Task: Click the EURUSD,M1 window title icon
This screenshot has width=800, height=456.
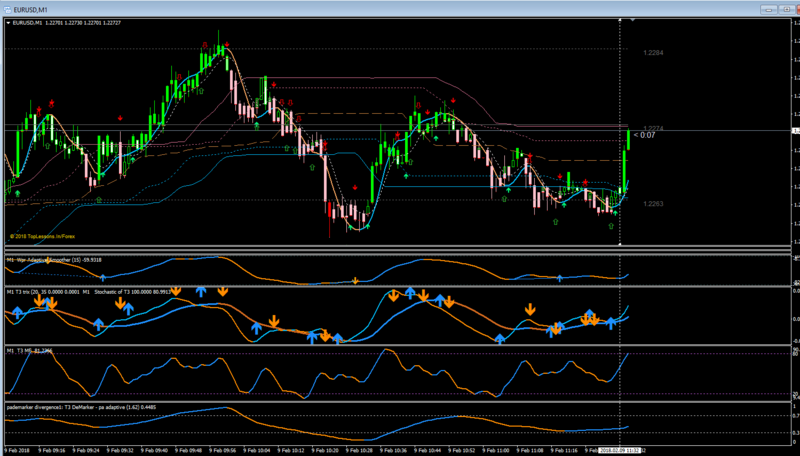Action: (7, 10)
